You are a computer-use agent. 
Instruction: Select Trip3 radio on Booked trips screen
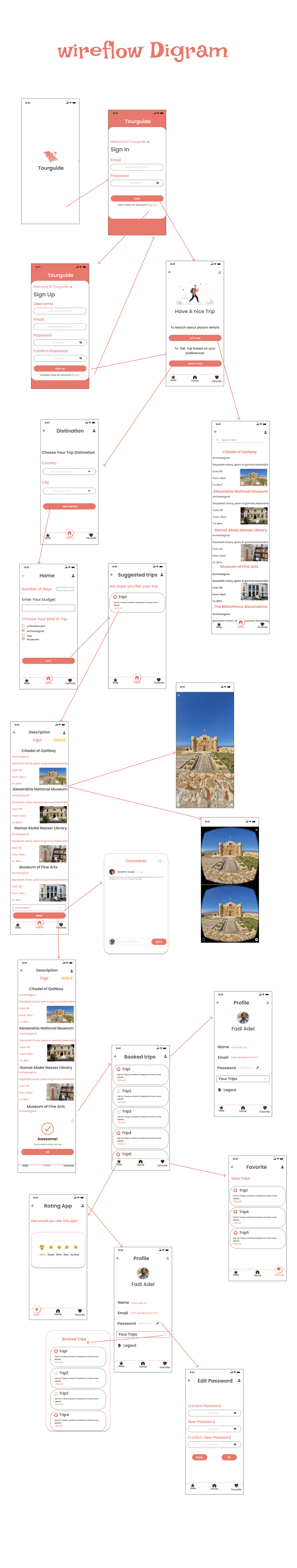click(118, 1111)
